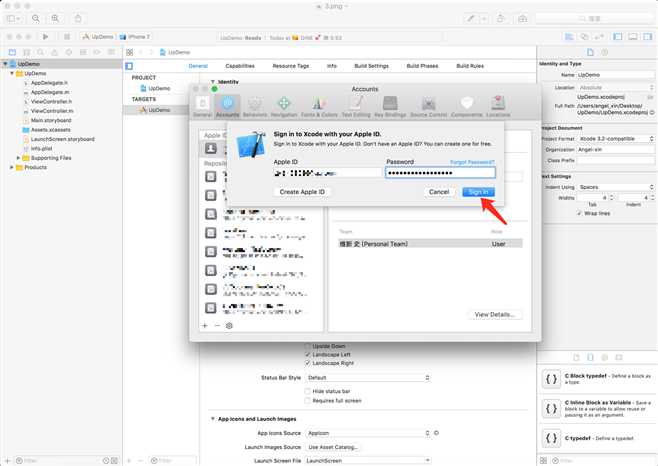Open Key Bindings preferences

pos(390,106)
